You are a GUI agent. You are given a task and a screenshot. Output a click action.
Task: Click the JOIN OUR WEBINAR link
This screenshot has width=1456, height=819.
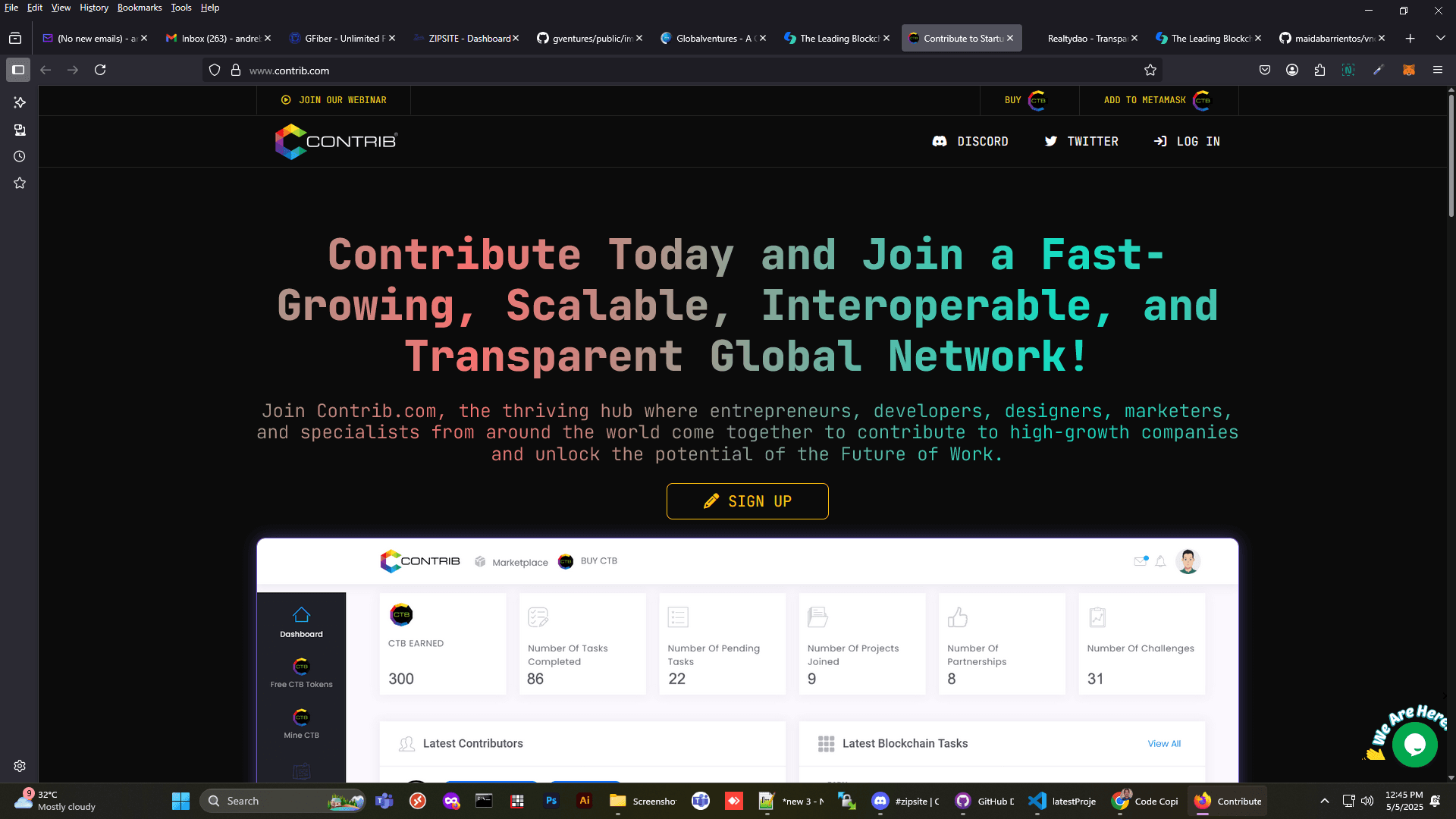(334, 100)
